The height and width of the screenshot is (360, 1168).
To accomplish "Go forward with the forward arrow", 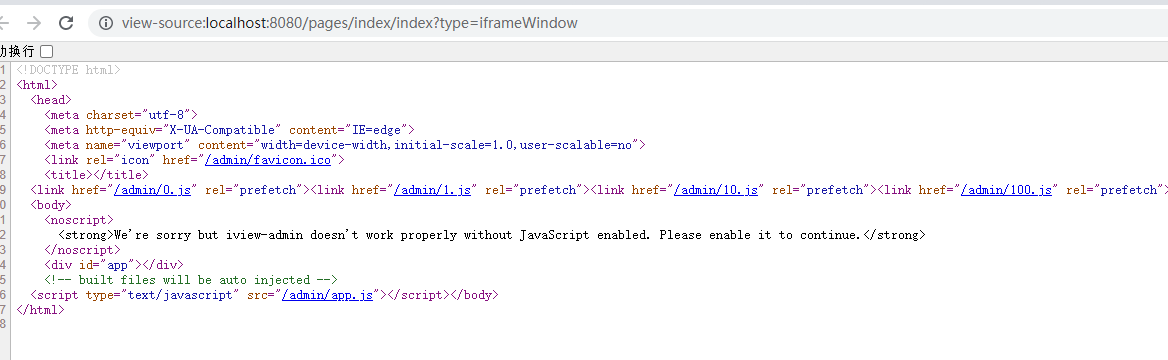I will [x=34, y=23].
